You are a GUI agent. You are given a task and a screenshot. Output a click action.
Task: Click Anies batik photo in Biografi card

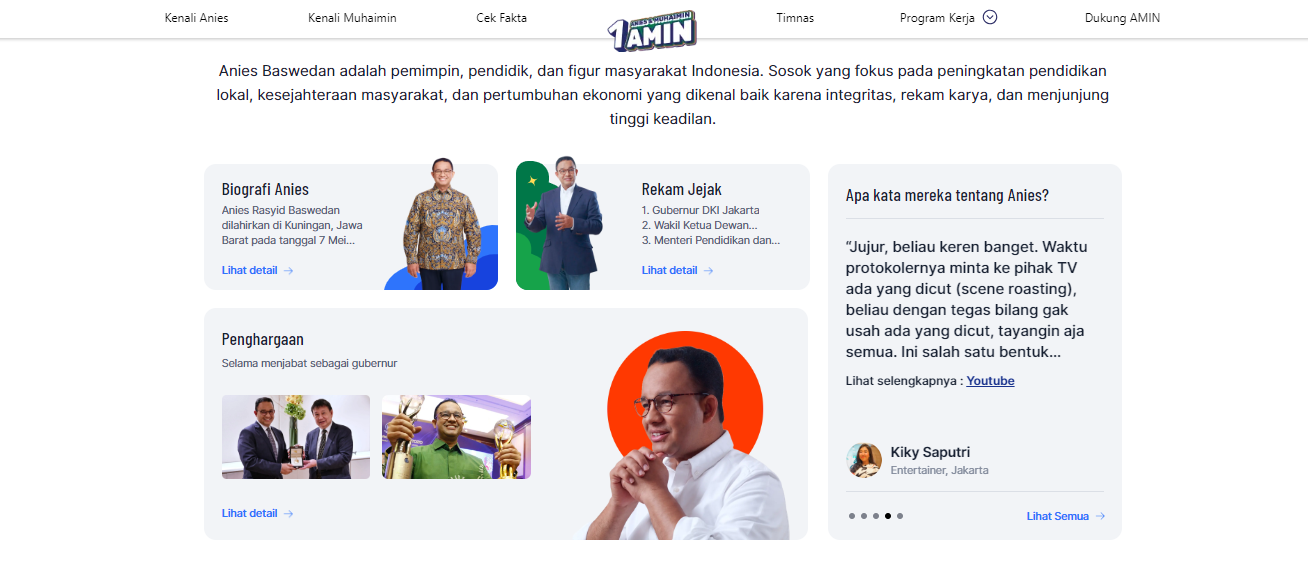442,224
